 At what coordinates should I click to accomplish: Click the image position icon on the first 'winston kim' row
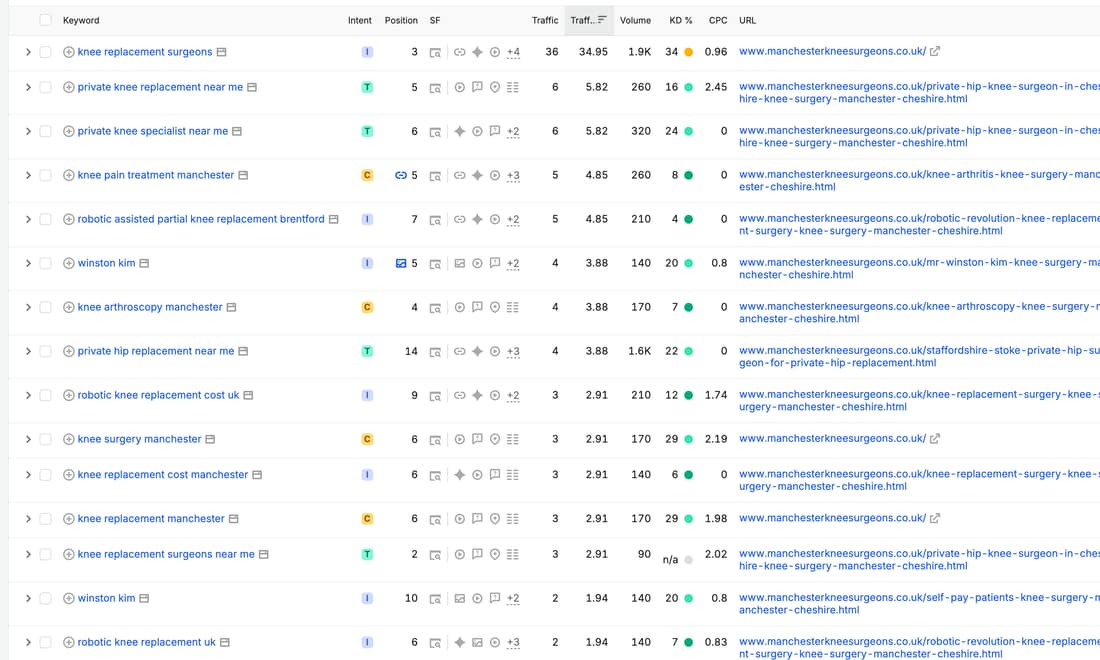401,264
